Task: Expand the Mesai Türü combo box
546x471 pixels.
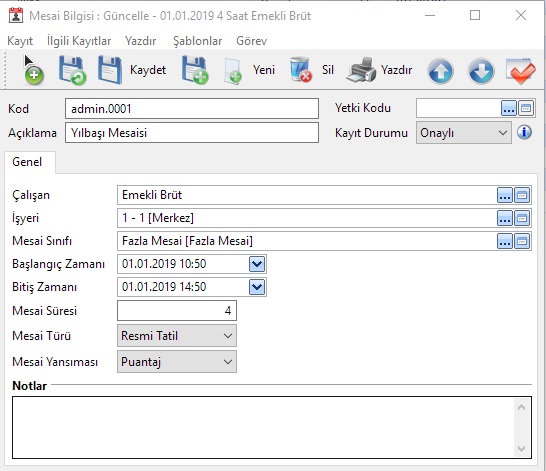Action: [177, 336]
